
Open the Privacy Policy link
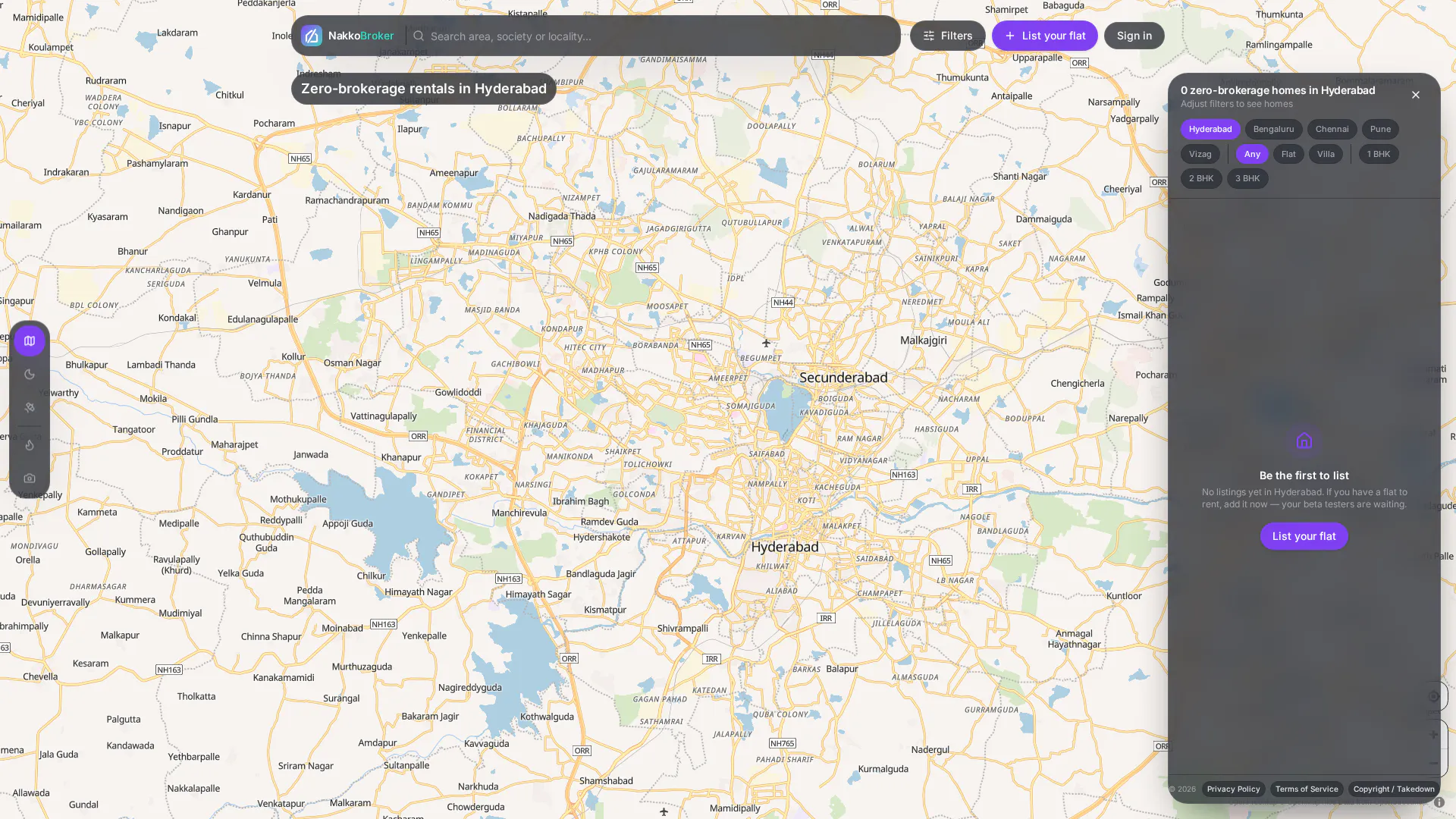click(1234, 789)
